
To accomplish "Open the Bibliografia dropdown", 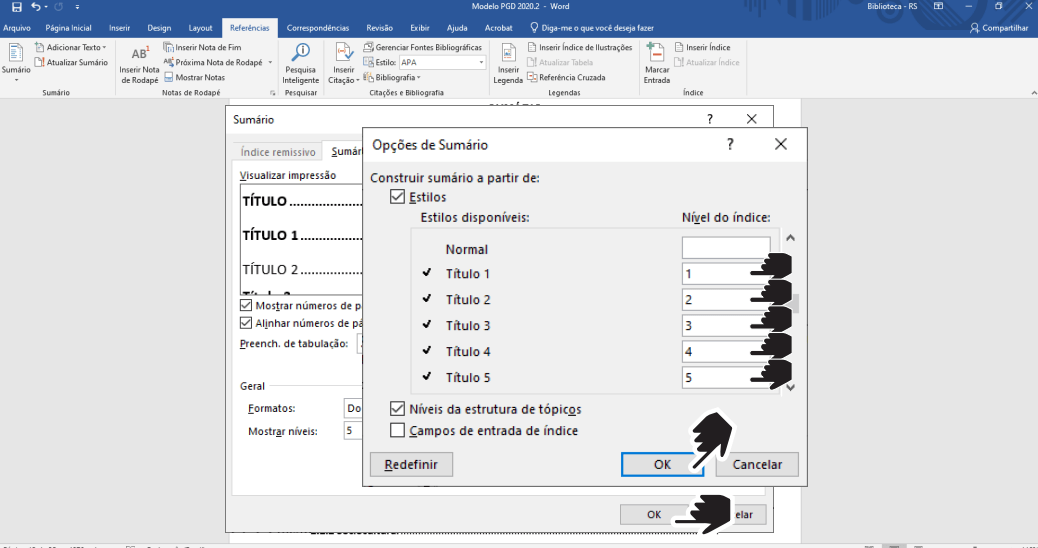I will tap(393, 77).
